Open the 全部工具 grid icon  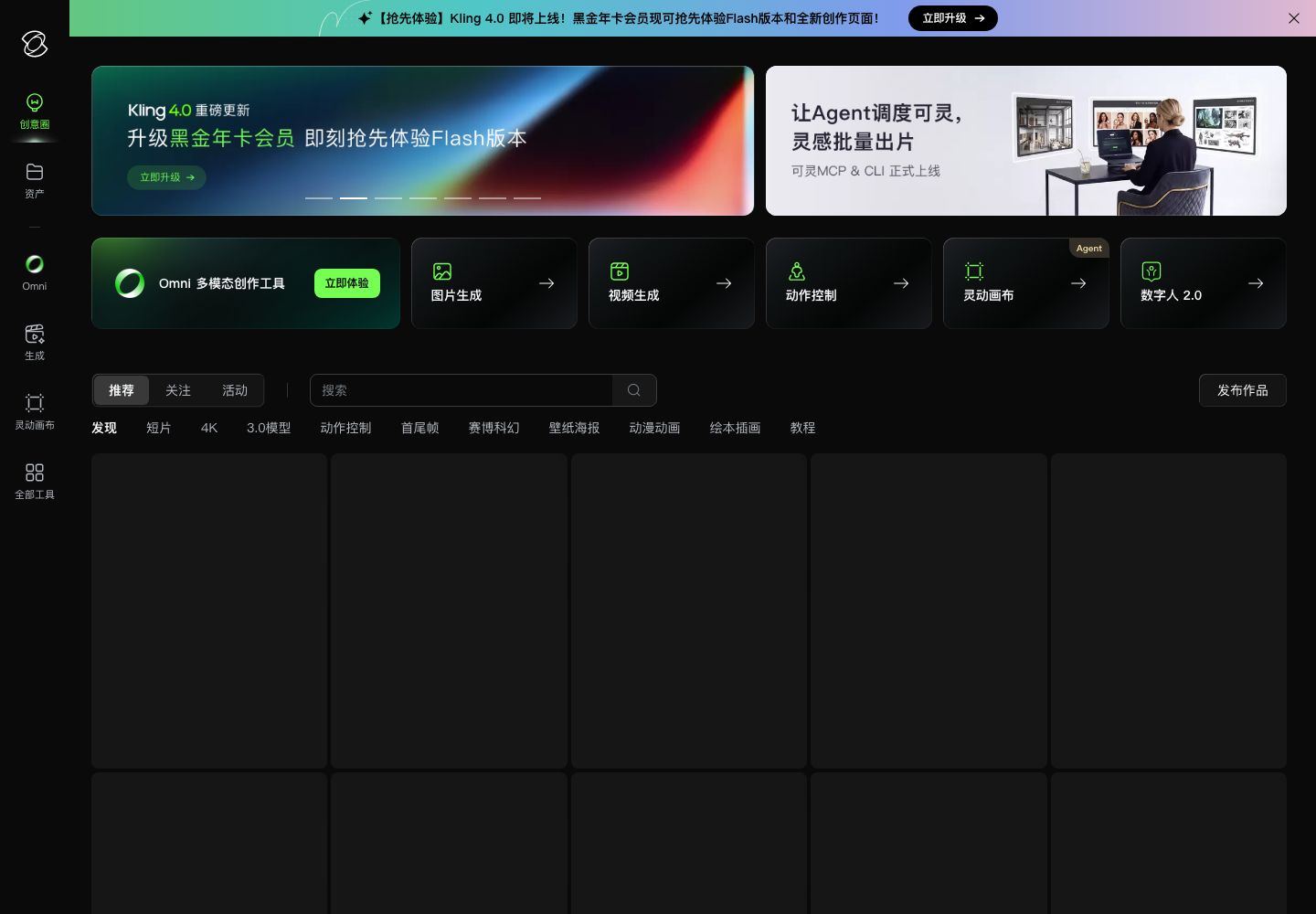click(x=35, y=473)
